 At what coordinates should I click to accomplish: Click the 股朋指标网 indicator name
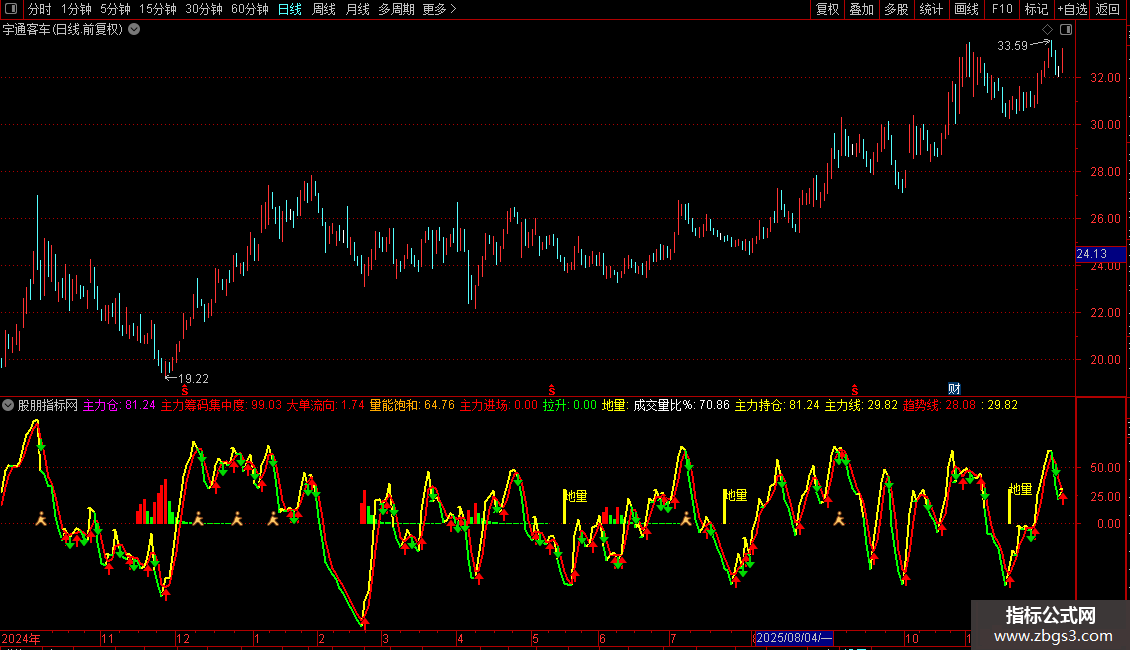pyautogui.click(x=48, y=405)
